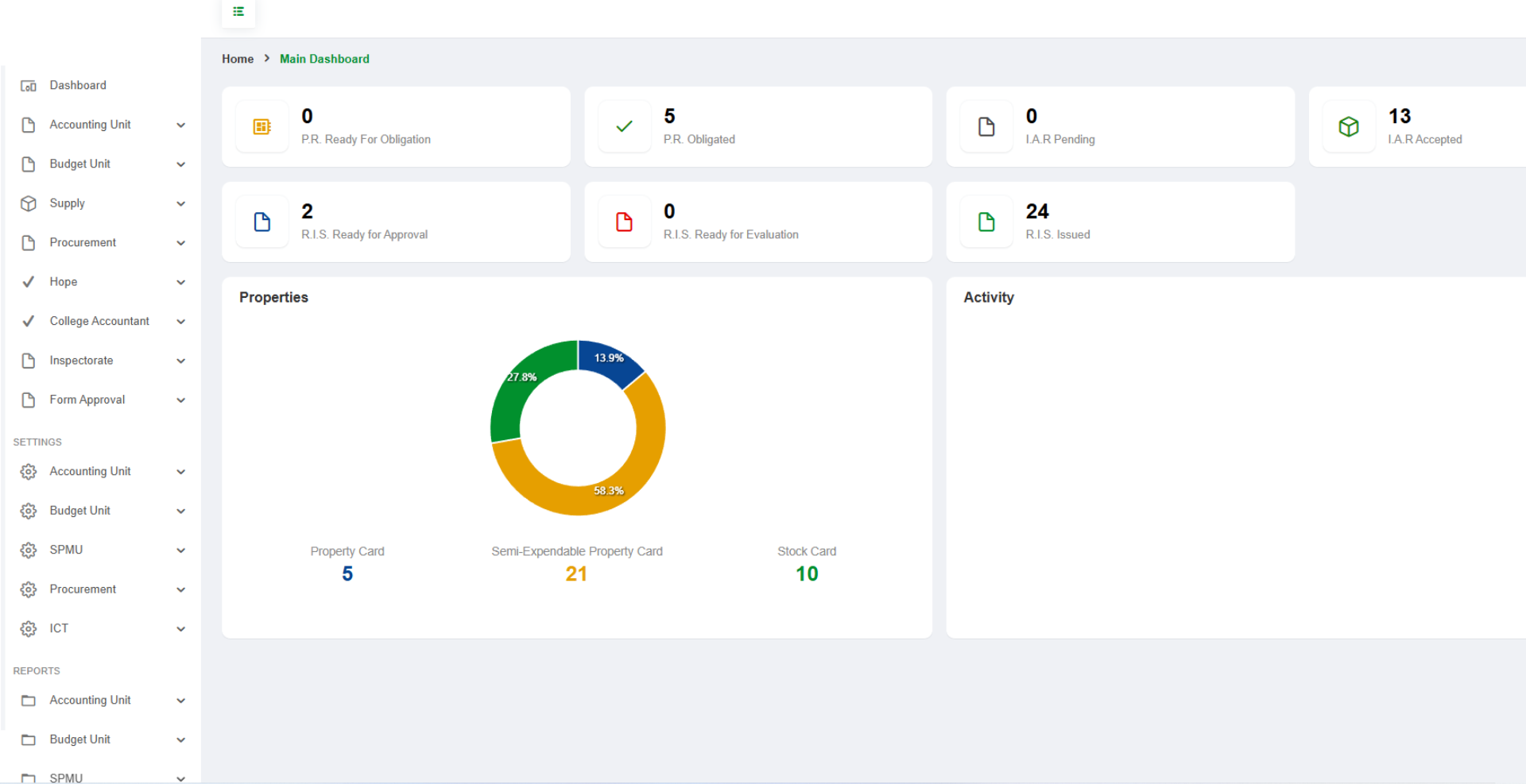Image resolution: width=1526 pixels, height=784 pixels.
Task: Click the green R.I.S. Issued icon
Action: (x=986, y=222)
